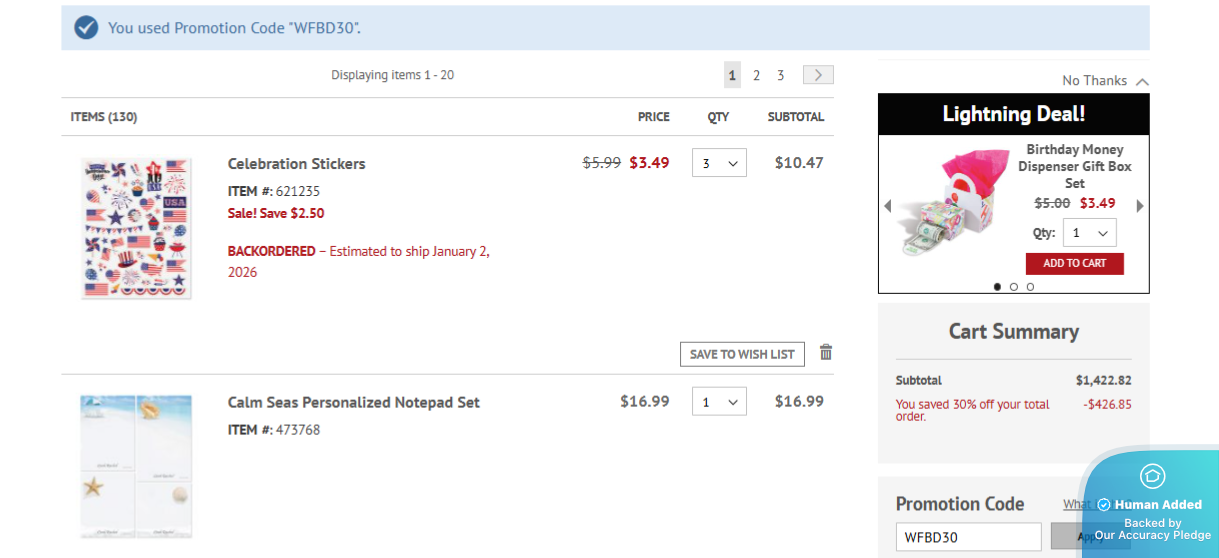Open Lightning Deal Qty dropdown
Image resolution: width=1219 pixels, height=558 pixels.
click(1089, 233)
